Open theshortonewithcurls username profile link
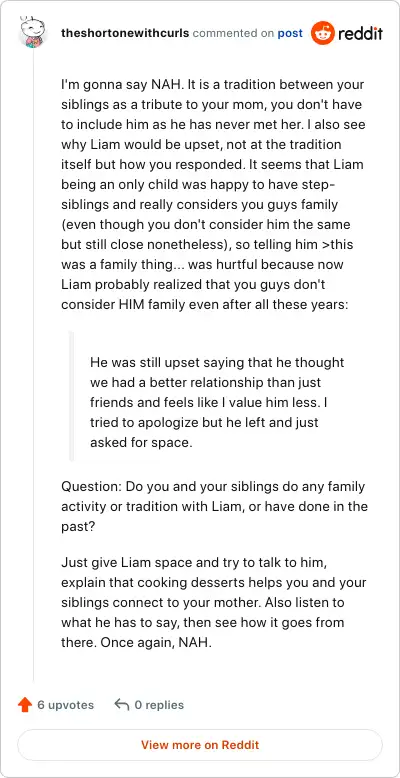Screen dimensions: 400x778 125,33
